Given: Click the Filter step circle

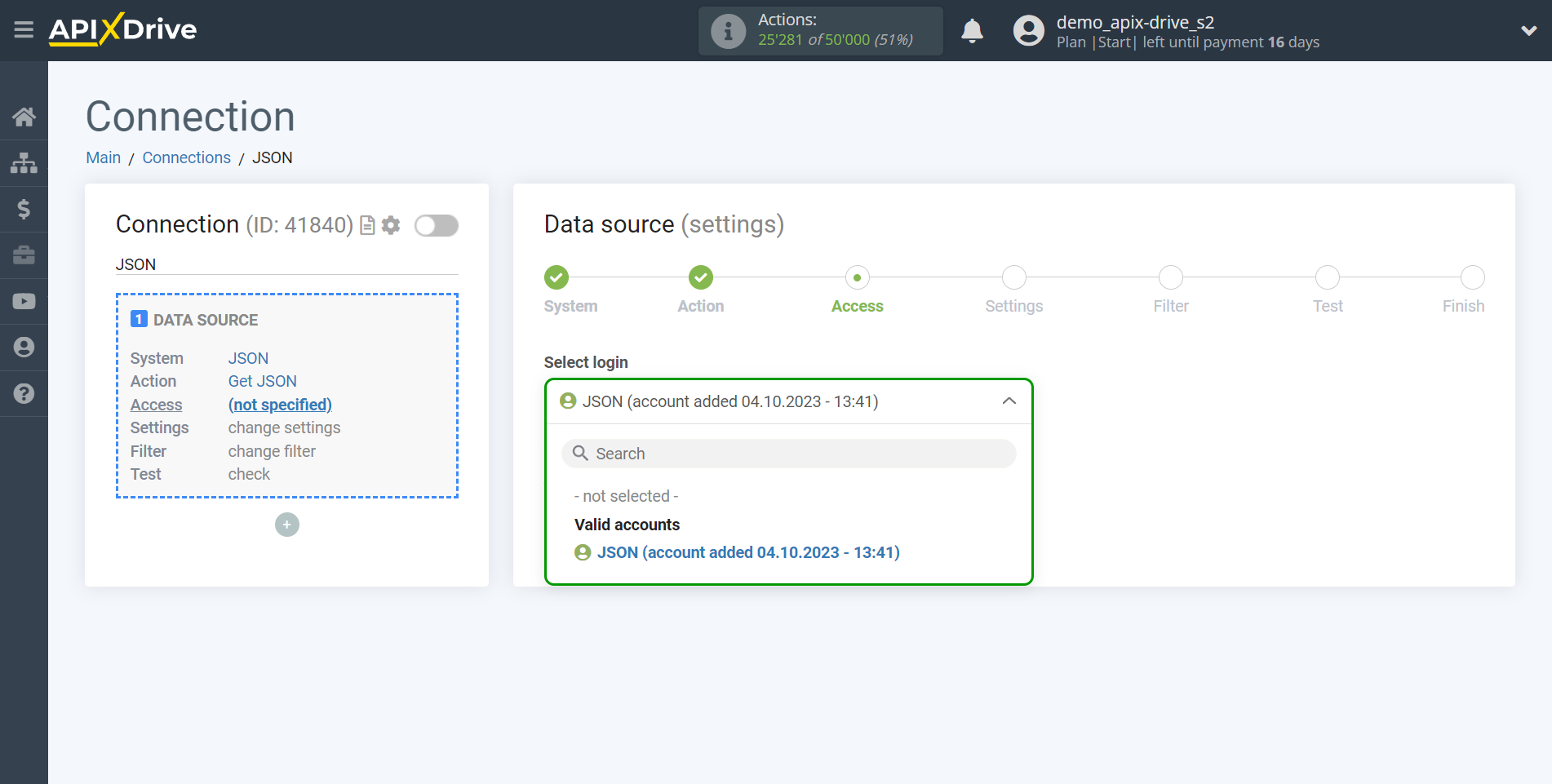Looking at the screenshot, I should (1170, 277).
